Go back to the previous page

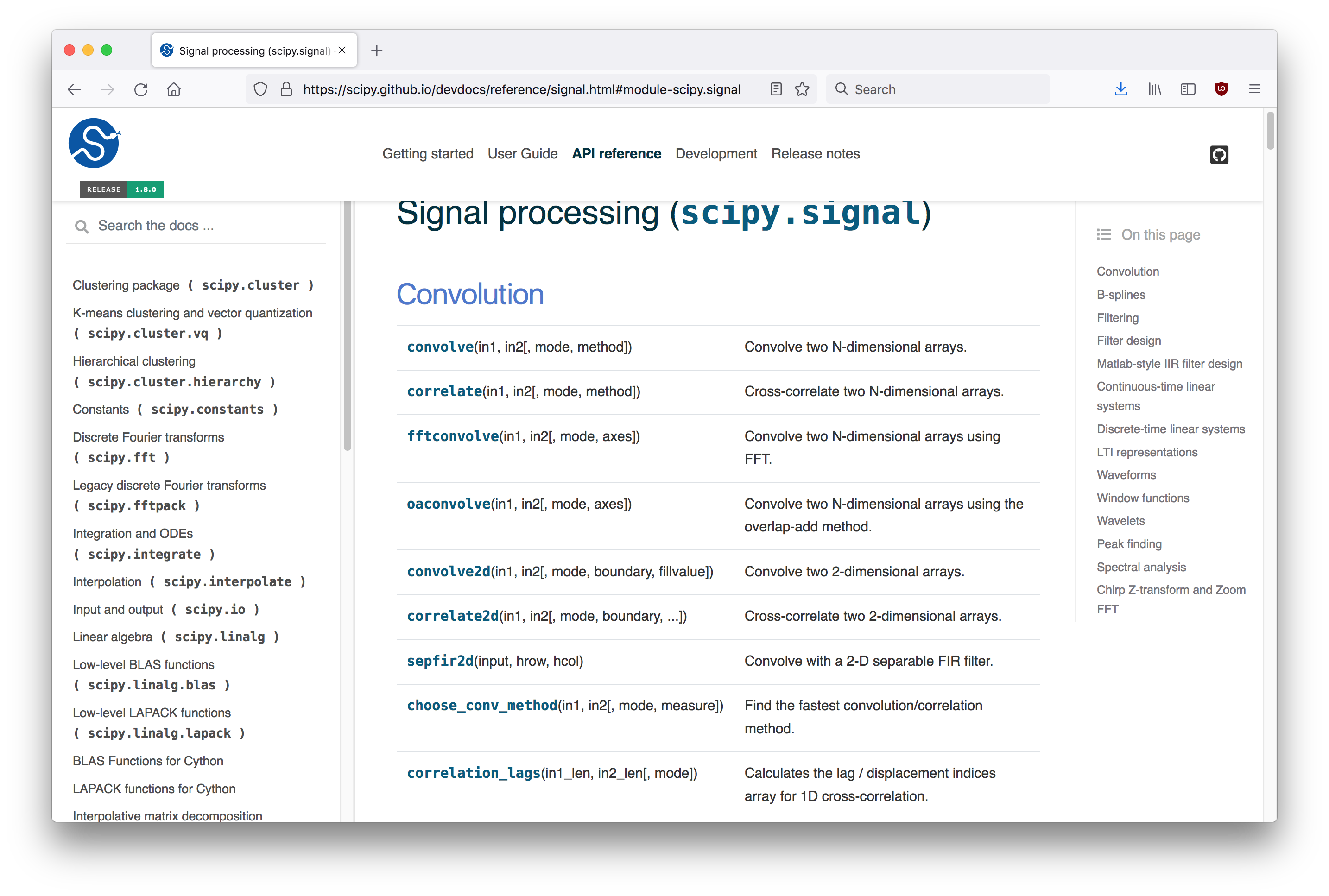point(74,89)
